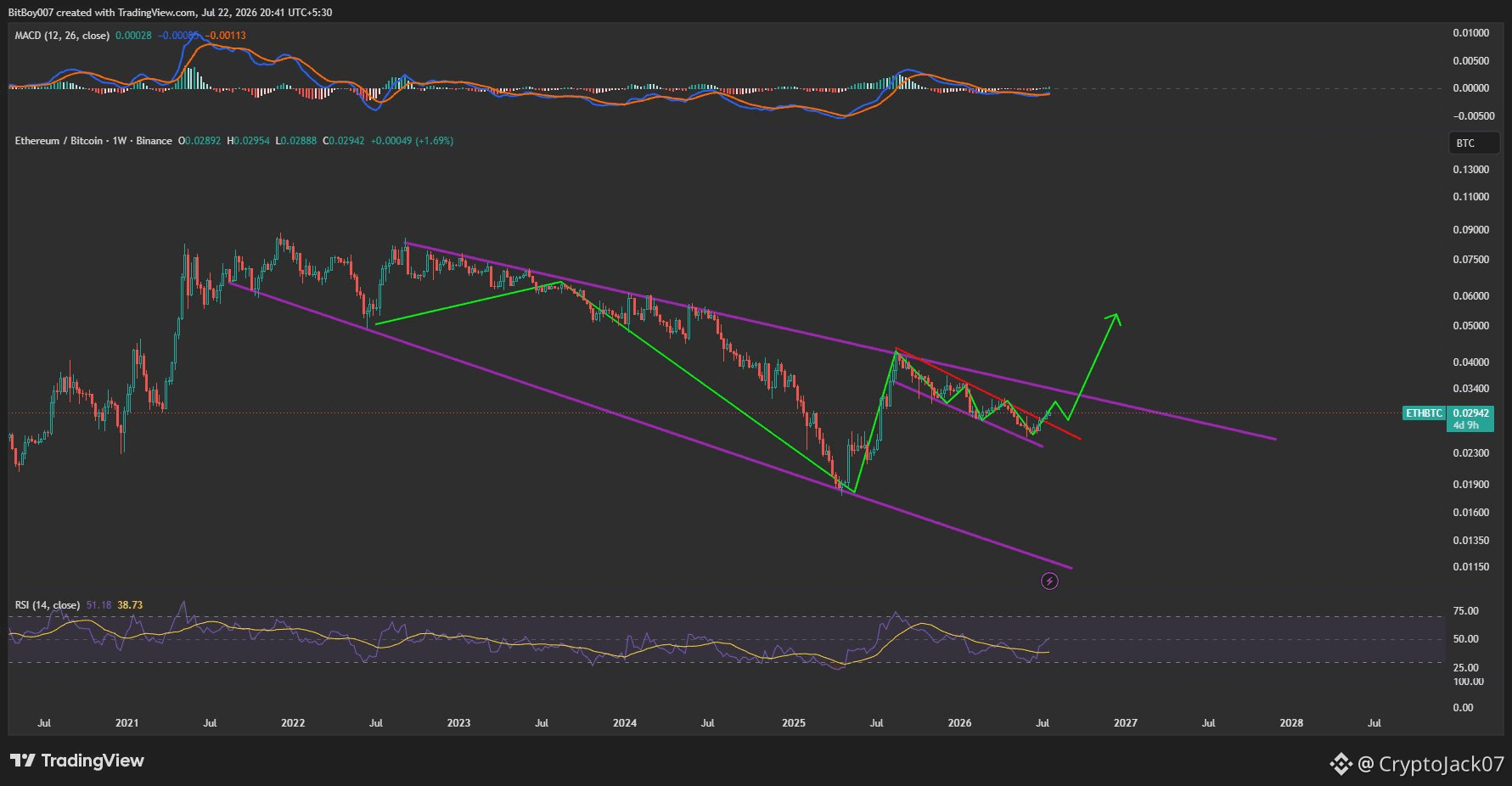Click the high price value H0.02954

pyautogui.click(x=248, y=141)
